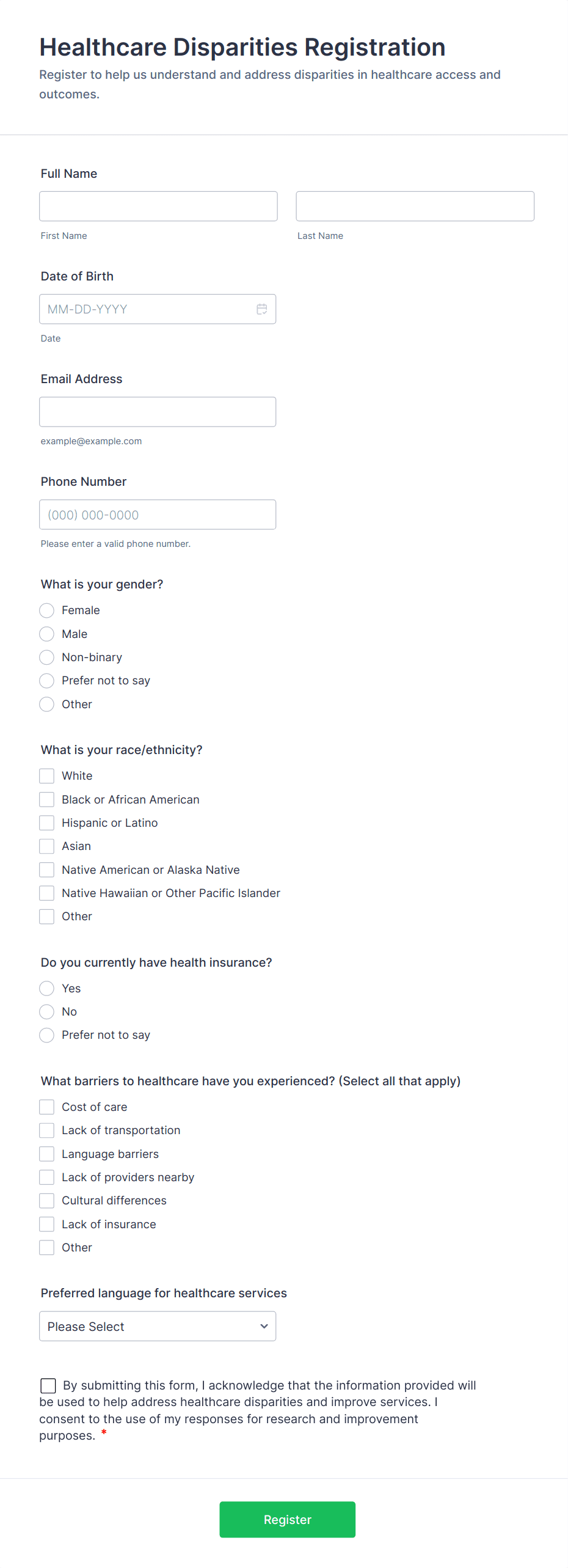Click the Last Name text field
568x1568 pixels.
coord(415,207)
